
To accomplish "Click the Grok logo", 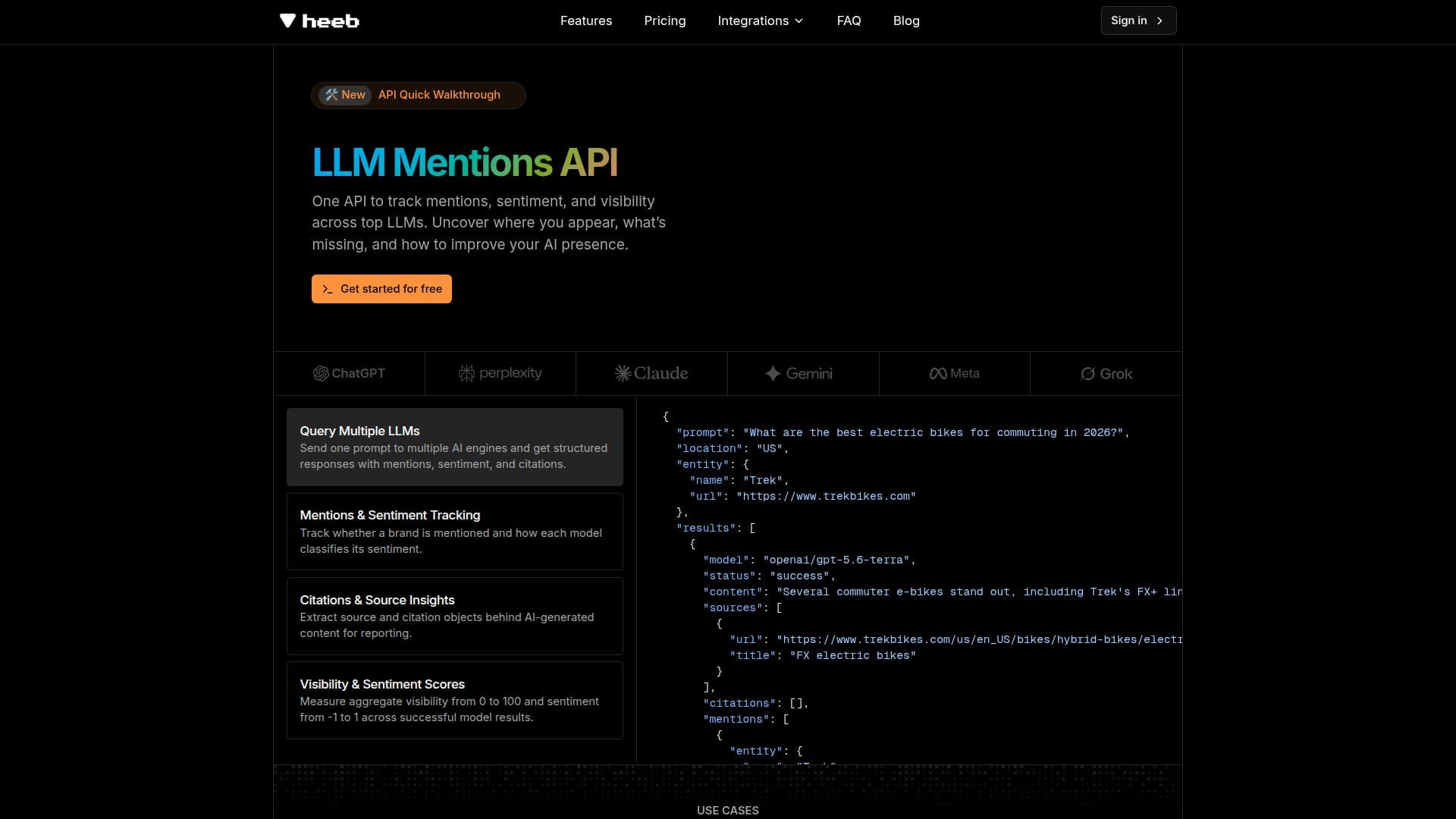I will point(1106,374).
